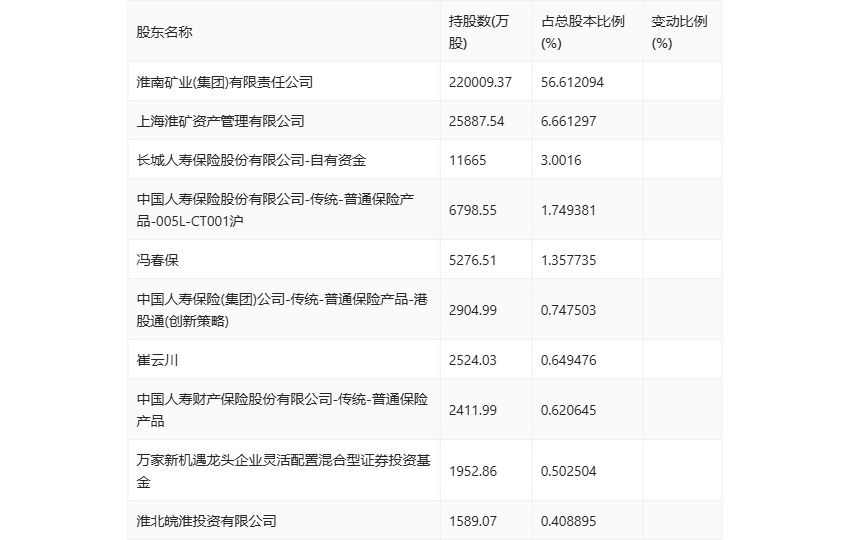Select shareholder 上海淮矿资产管理有限公司
This screenshot has height=540, width=850.
pos(220,121)
